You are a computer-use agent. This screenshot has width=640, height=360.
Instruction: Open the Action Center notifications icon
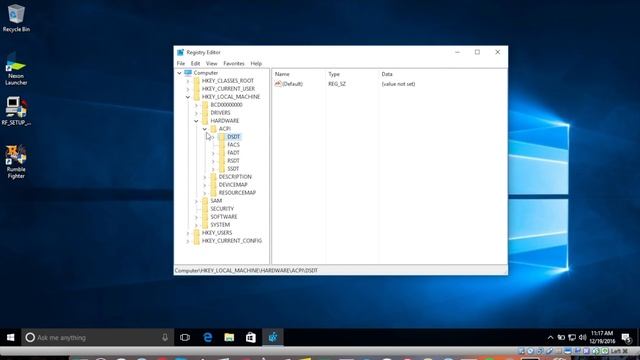(x=626, y=338)
